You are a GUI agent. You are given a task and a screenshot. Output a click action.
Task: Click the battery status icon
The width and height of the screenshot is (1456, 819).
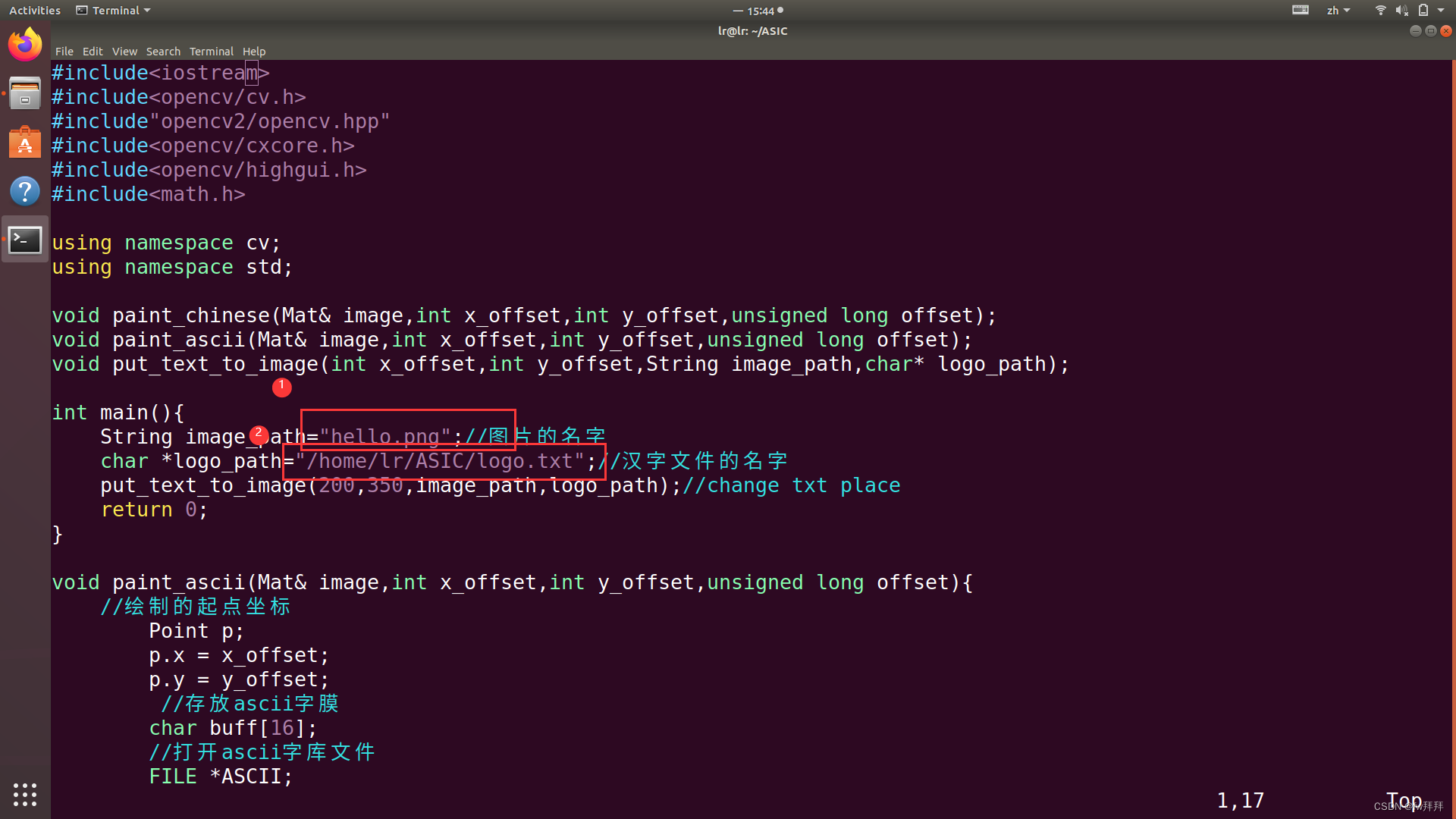pos(1423,11)
